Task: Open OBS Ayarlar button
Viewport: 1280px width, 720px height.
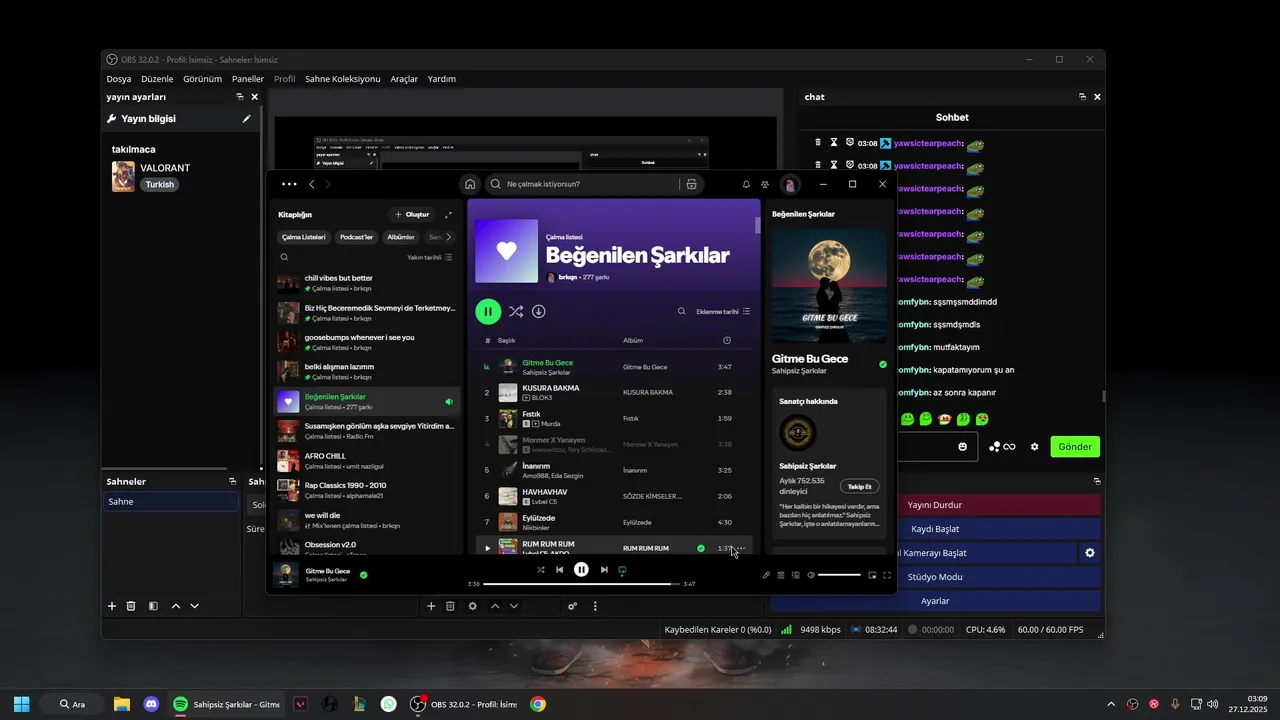Action: 934,601
